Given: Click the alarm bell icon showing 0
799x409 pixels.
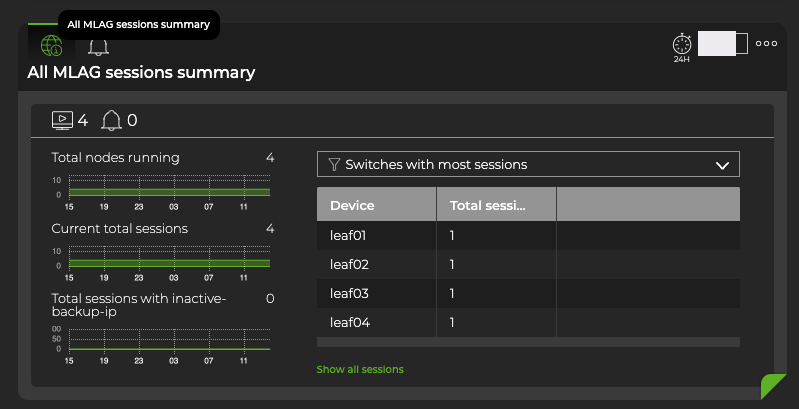Looking at the screenshot, I should pyautogui.click(x=112, y=120).
